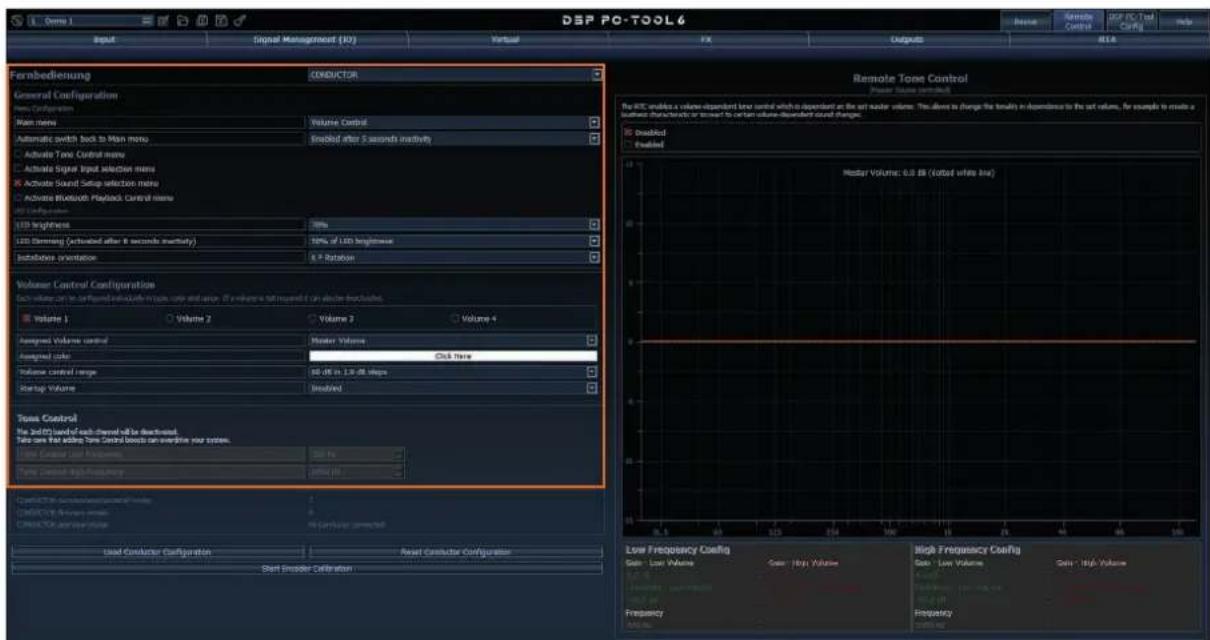Click the key icon in top toolbar
This screenshot has width=1210, height=640.
tap(240, 21)
